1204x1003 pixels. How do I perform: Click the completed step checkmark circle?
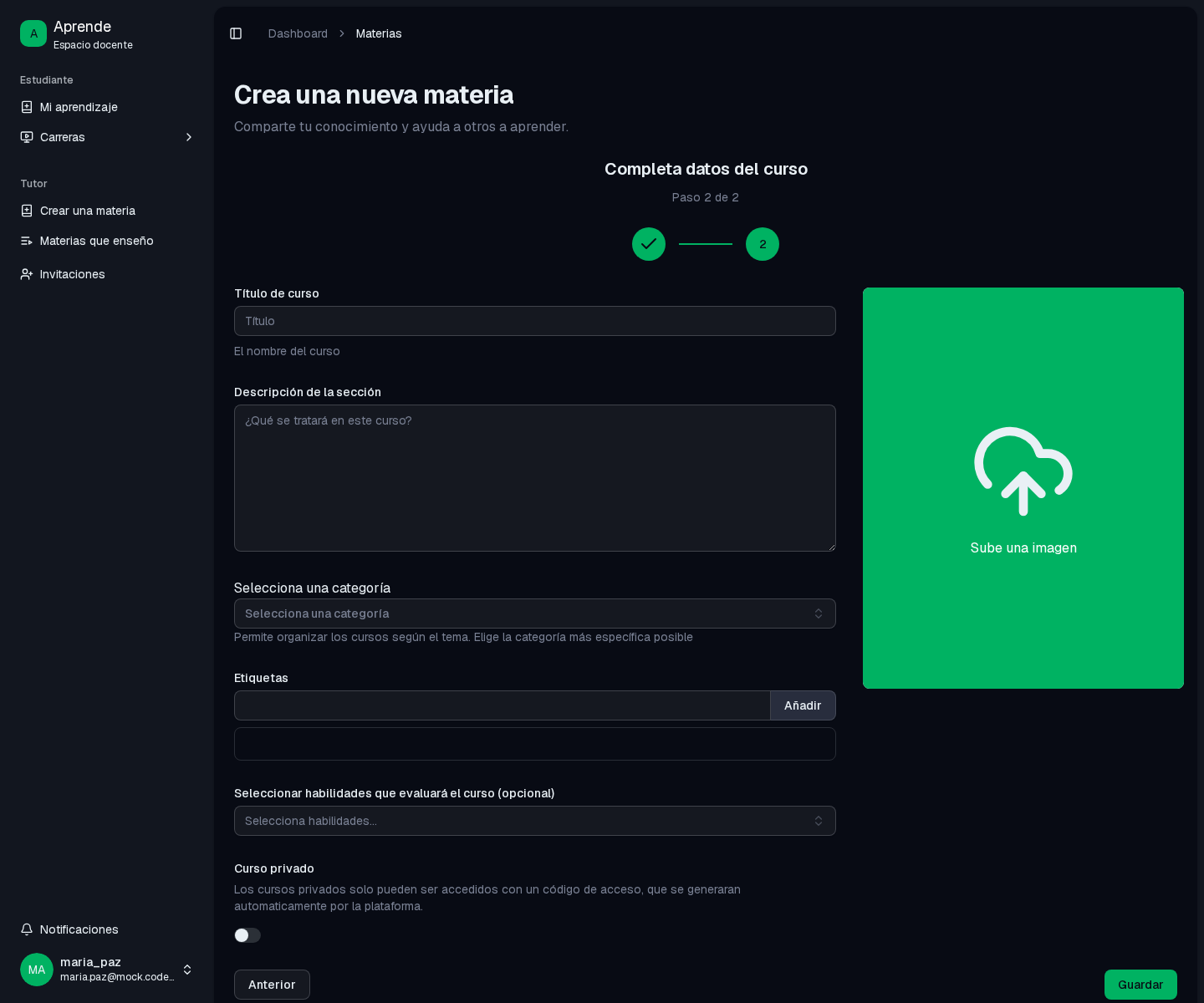[x=649, y=244]
